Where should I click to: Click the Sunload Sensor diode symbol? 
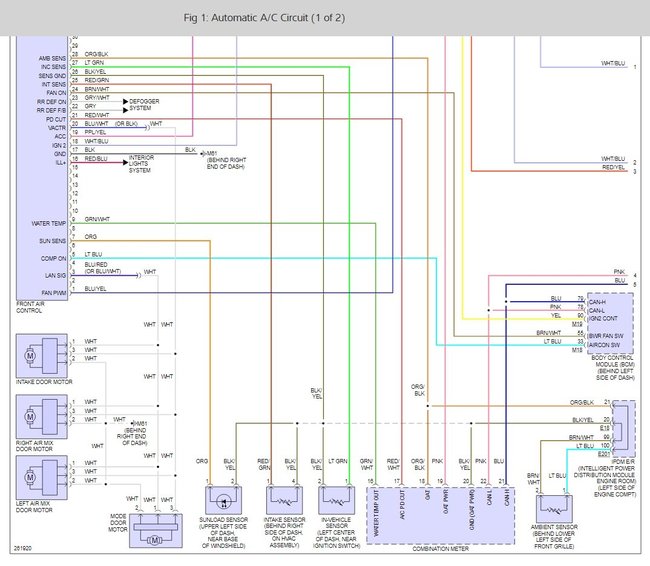pyautogui.click(x=223, y=500)
